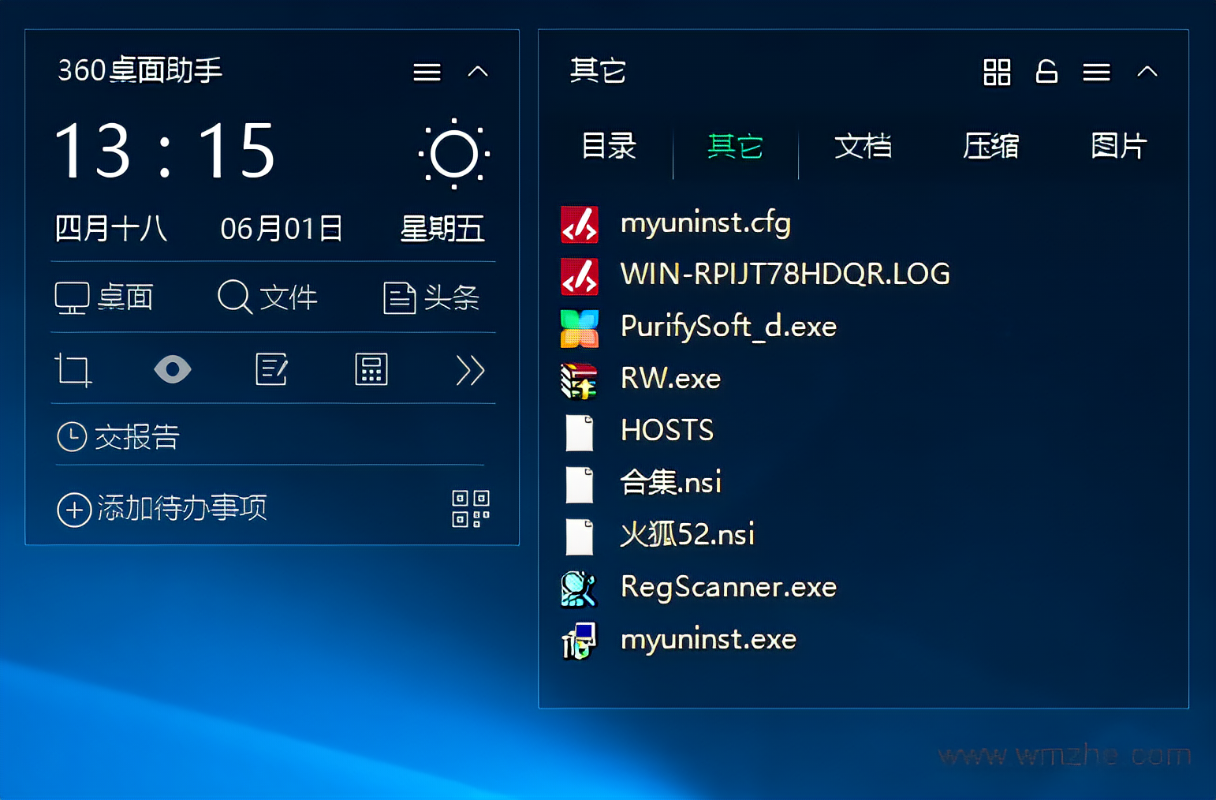
Task: Click the RegScanner.exe magnifier icon
Action: tap(580, 587)
